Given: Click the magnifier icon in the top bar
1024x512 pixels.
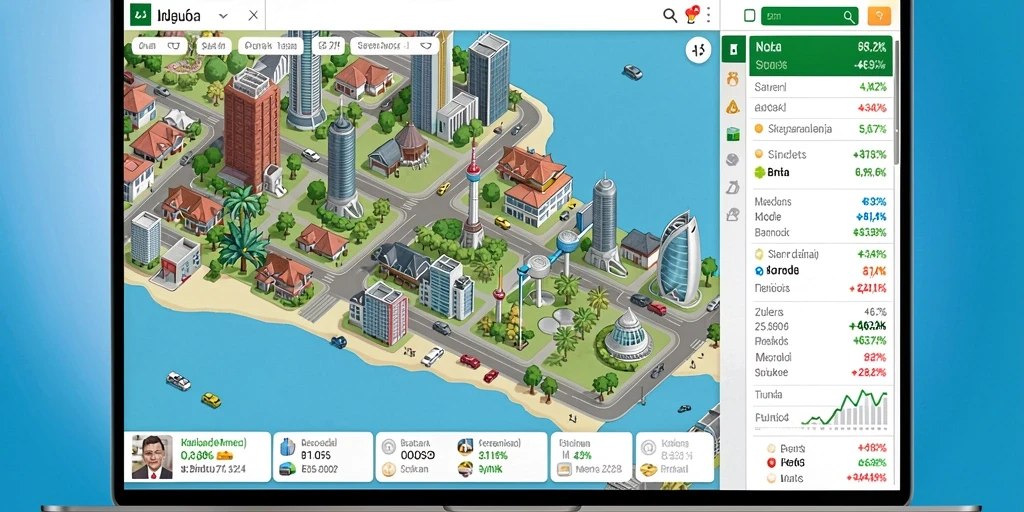Looking at the screenshot, I should point(669,15).
